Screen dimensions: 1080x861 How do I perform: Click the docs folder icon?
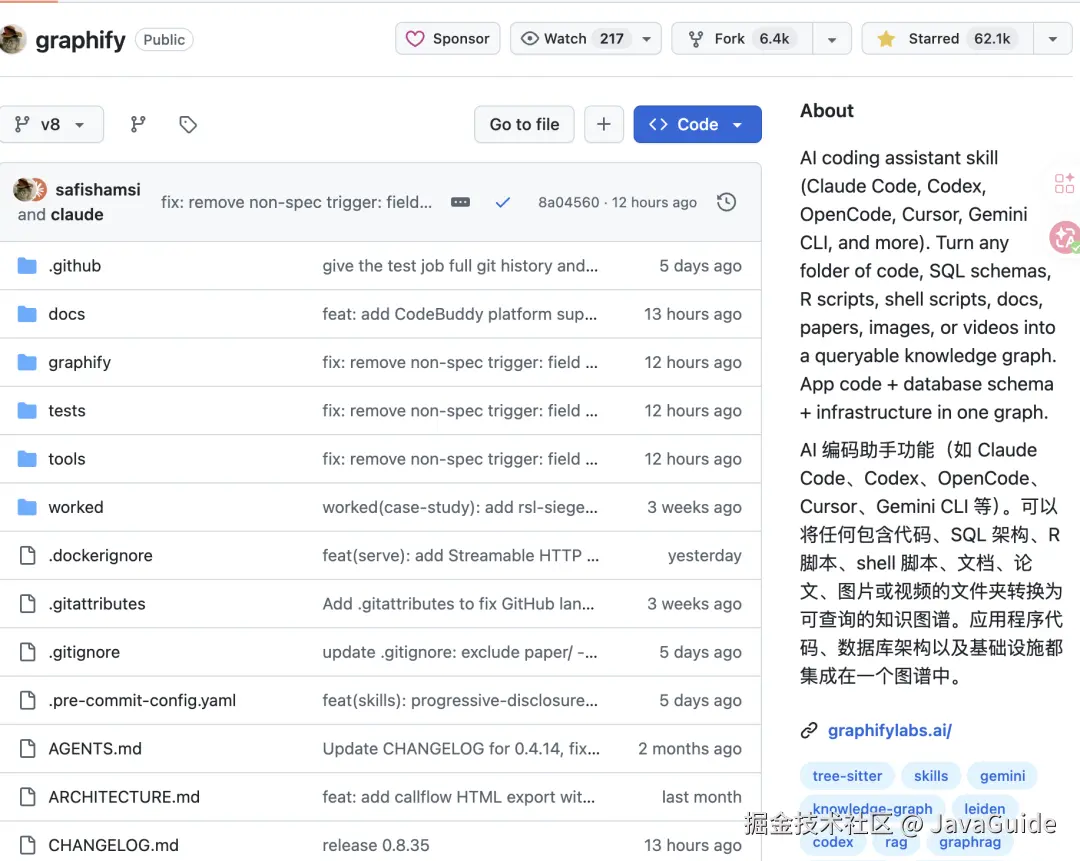[27, 314]
